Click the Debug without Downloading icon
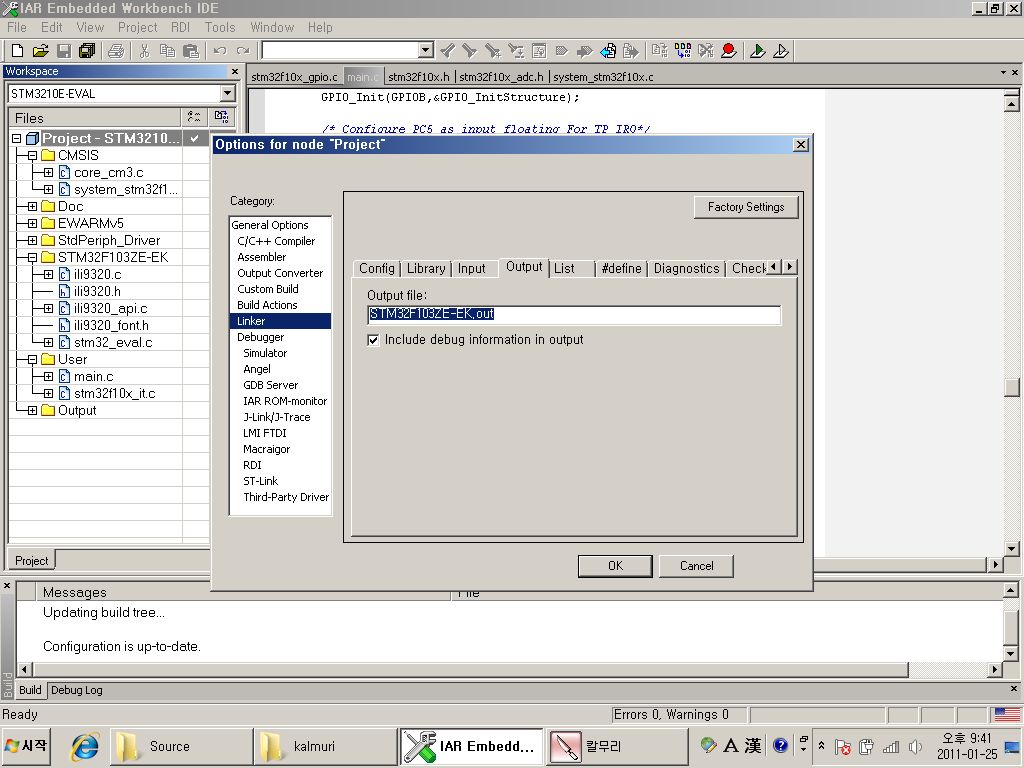1024x768 pixels. (781, 50)
